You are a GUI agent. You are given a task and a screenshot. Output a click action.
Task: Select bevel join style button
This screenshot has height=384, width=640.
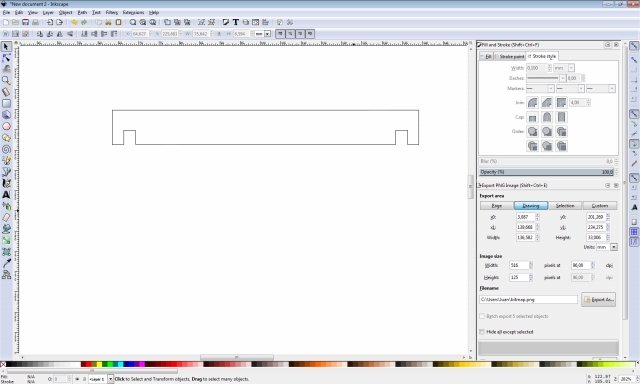547,102
